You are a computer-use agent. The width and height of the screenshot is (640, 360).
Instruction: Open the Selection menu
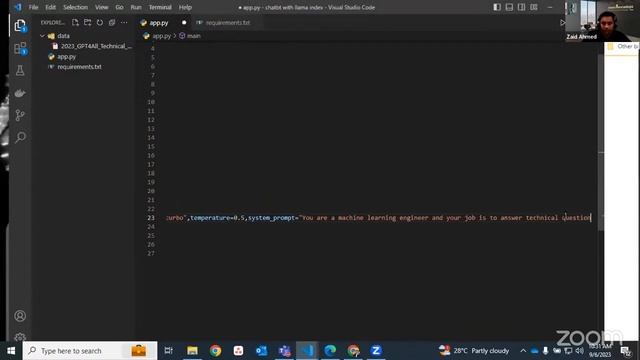coord(75,7)
